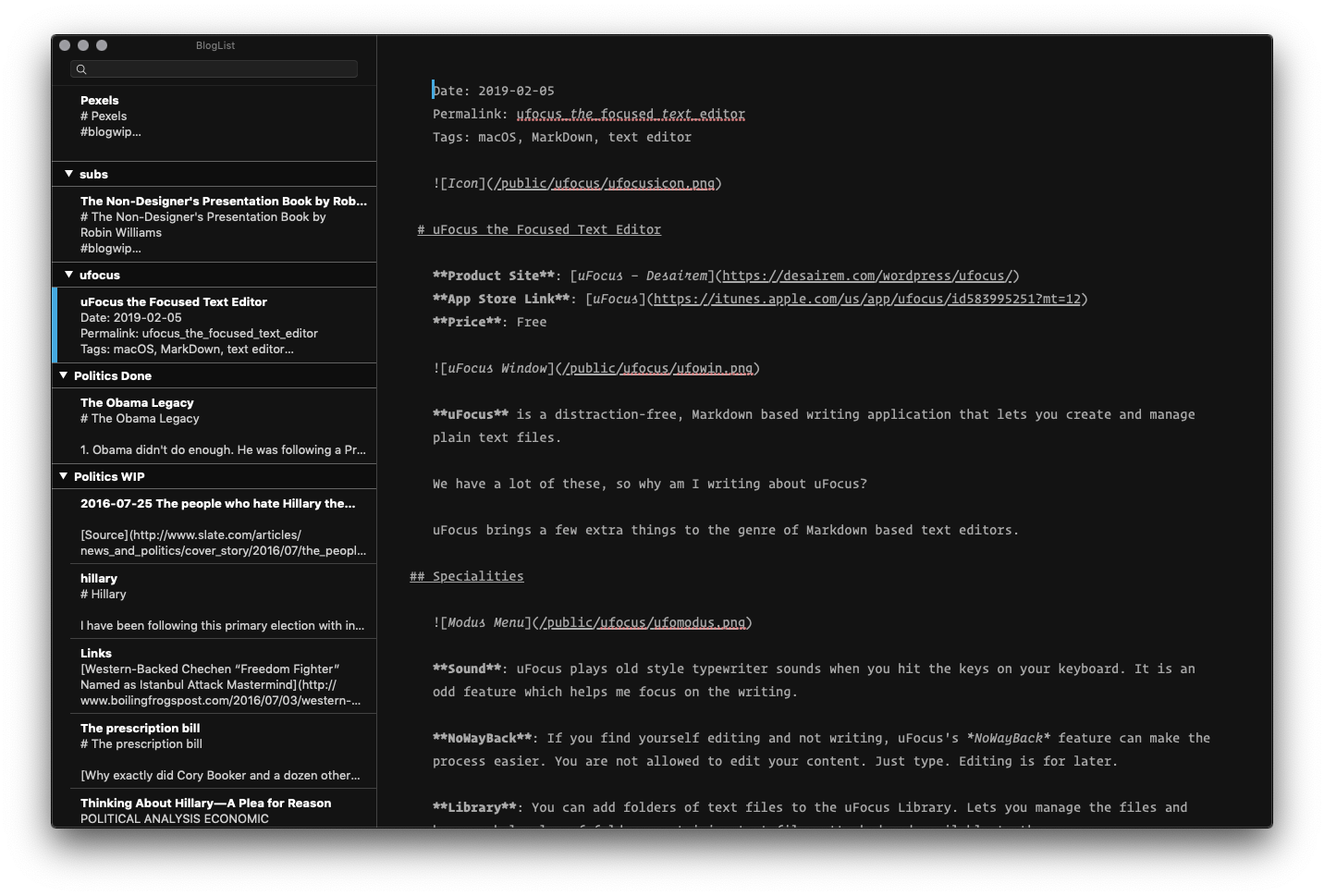Click the ufowin.png image path

pyautogui.click(x=657, y=368)
